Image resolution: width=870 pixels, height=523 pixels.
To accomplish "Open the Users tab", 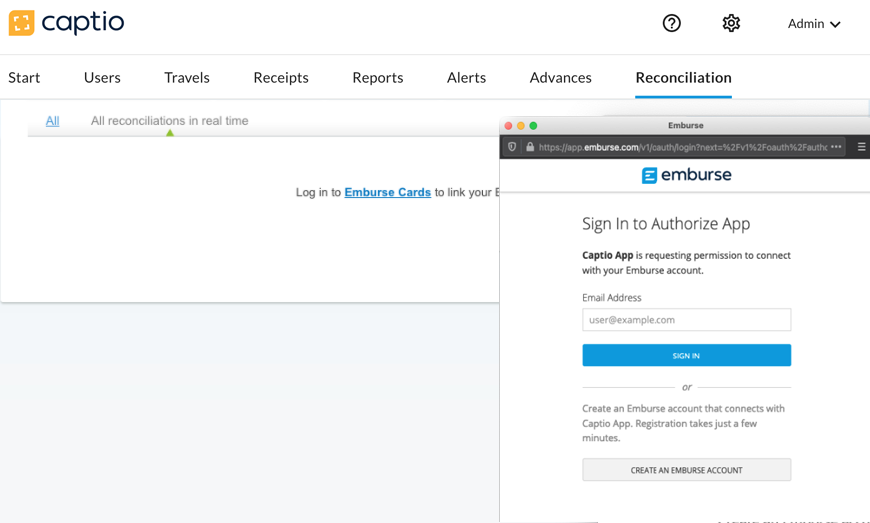I will (102, 77).
